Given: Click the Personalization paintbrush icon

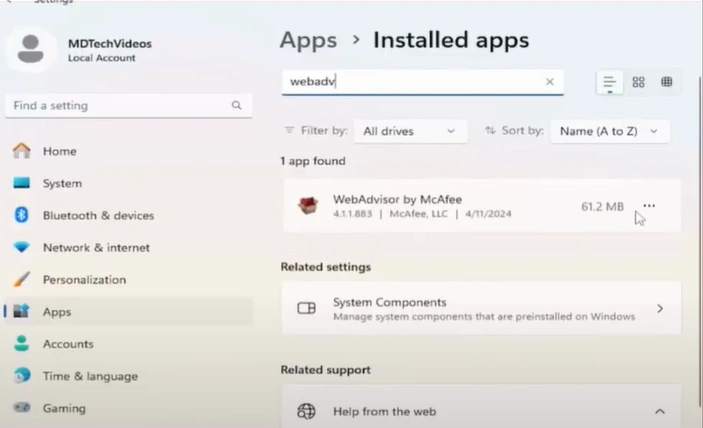Looking at the screenshot, I should 21,279.
